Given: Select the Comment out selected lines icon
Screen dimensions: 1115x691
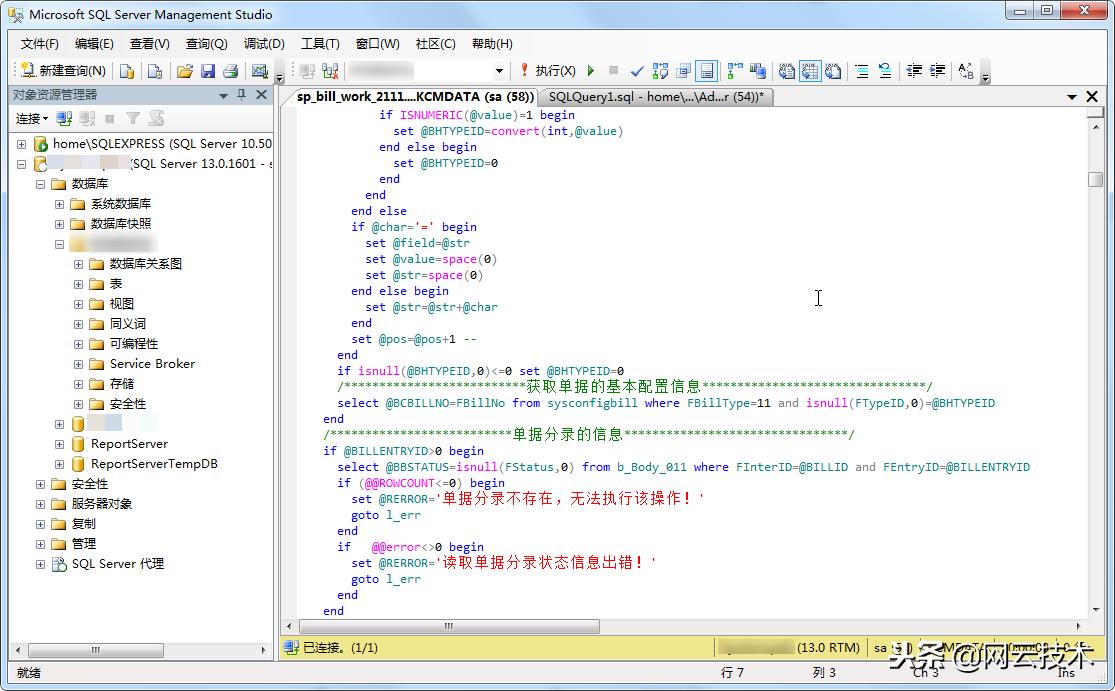Looking at the screenshot, I should coord(860,71).
